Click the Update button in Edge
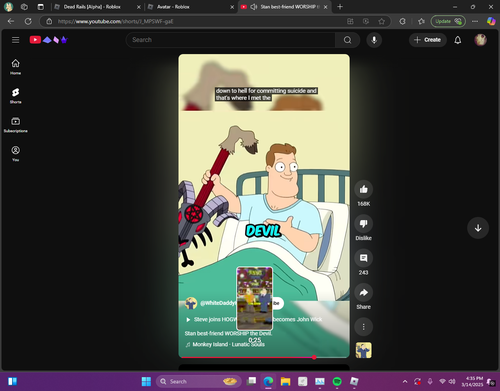The height and width of the screenshot is (391, 500). (448, 21)
